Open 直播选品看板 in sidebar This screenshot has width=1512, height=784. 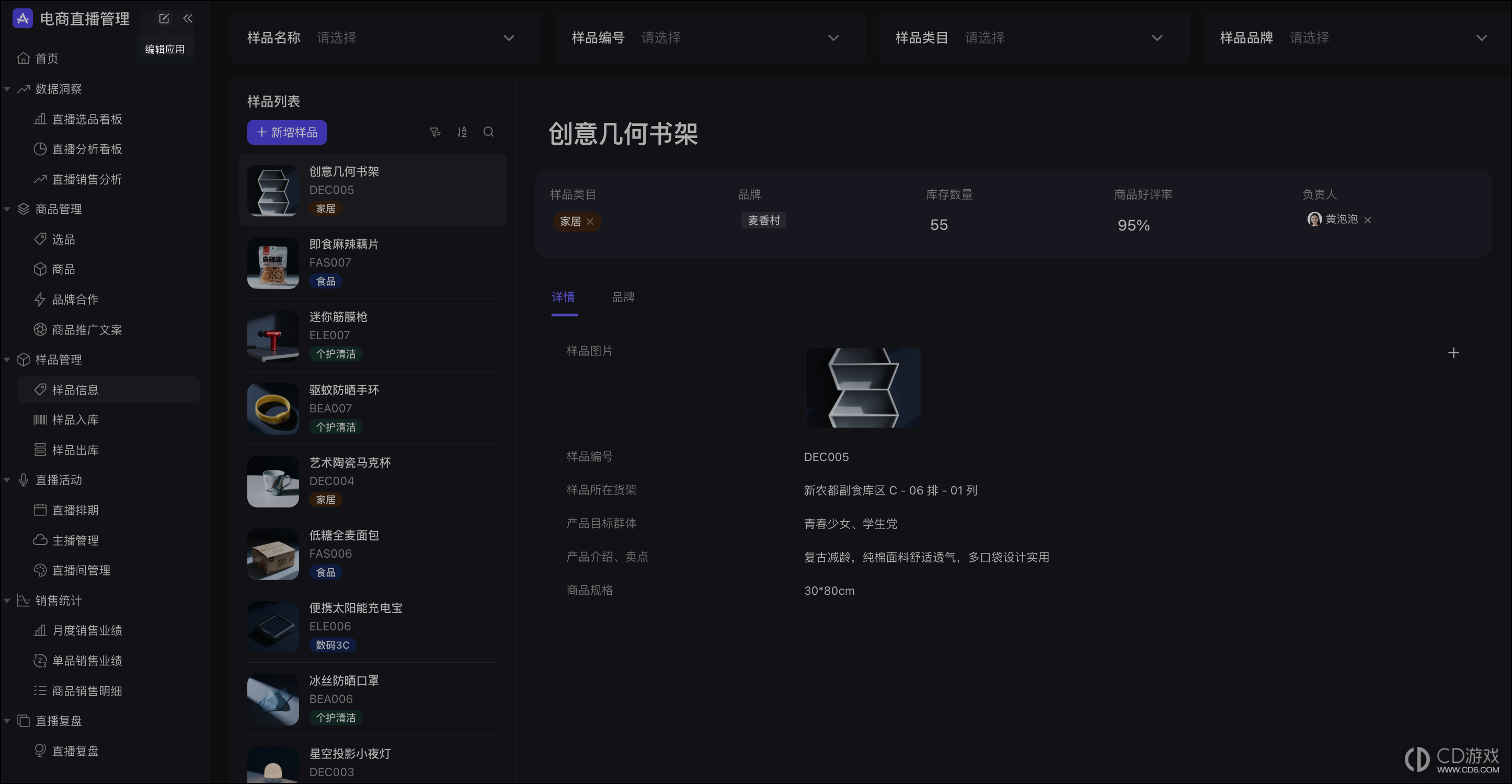(x=78, y=119)
